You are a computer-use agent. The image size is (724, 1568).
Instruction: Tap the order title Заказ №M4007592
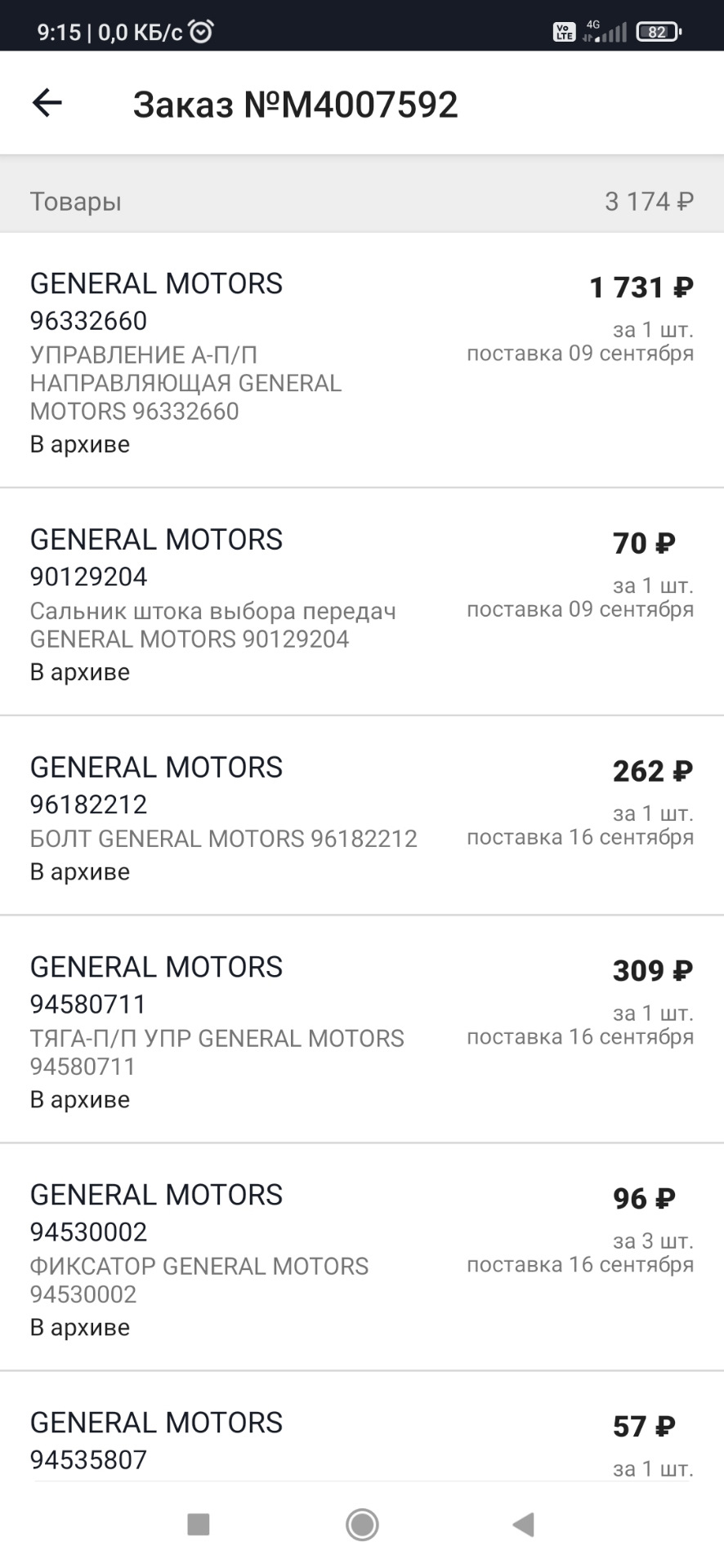[295, 105]
